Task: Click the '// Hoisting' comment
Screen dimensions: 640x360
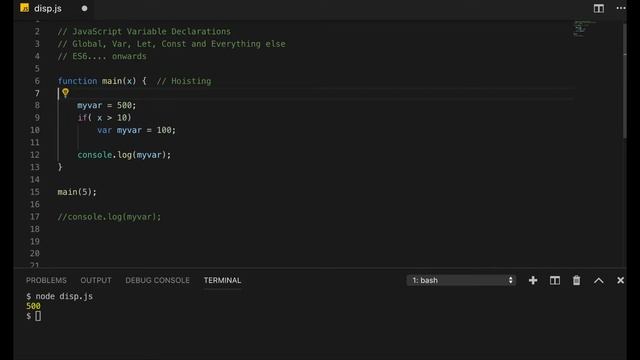Action: [x=184, y=81]
